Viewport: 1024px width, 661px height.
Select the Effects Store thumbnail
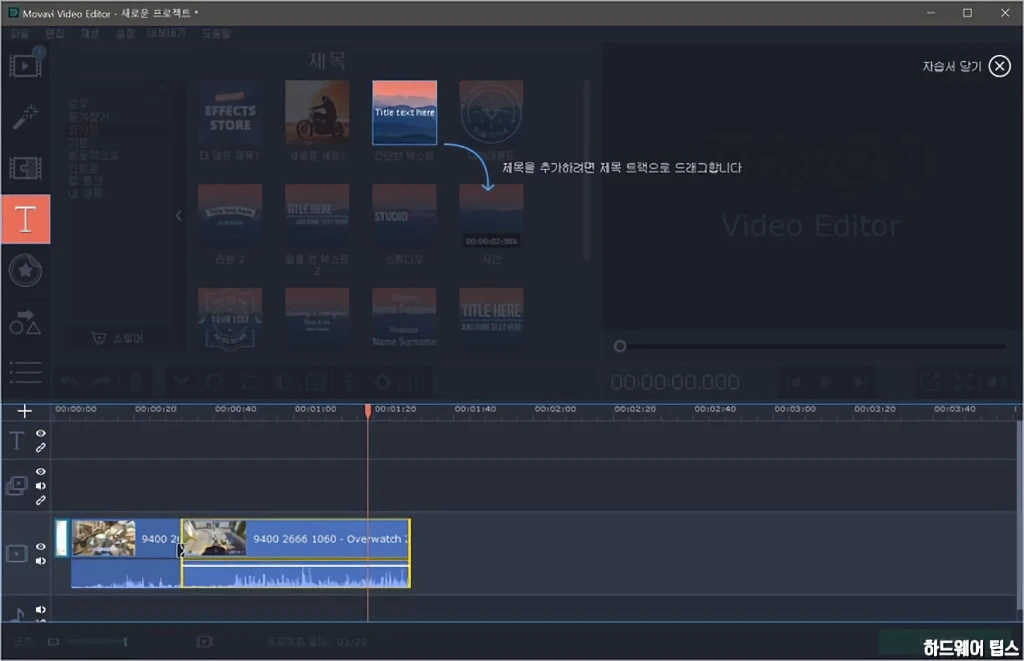coord(230,112)
